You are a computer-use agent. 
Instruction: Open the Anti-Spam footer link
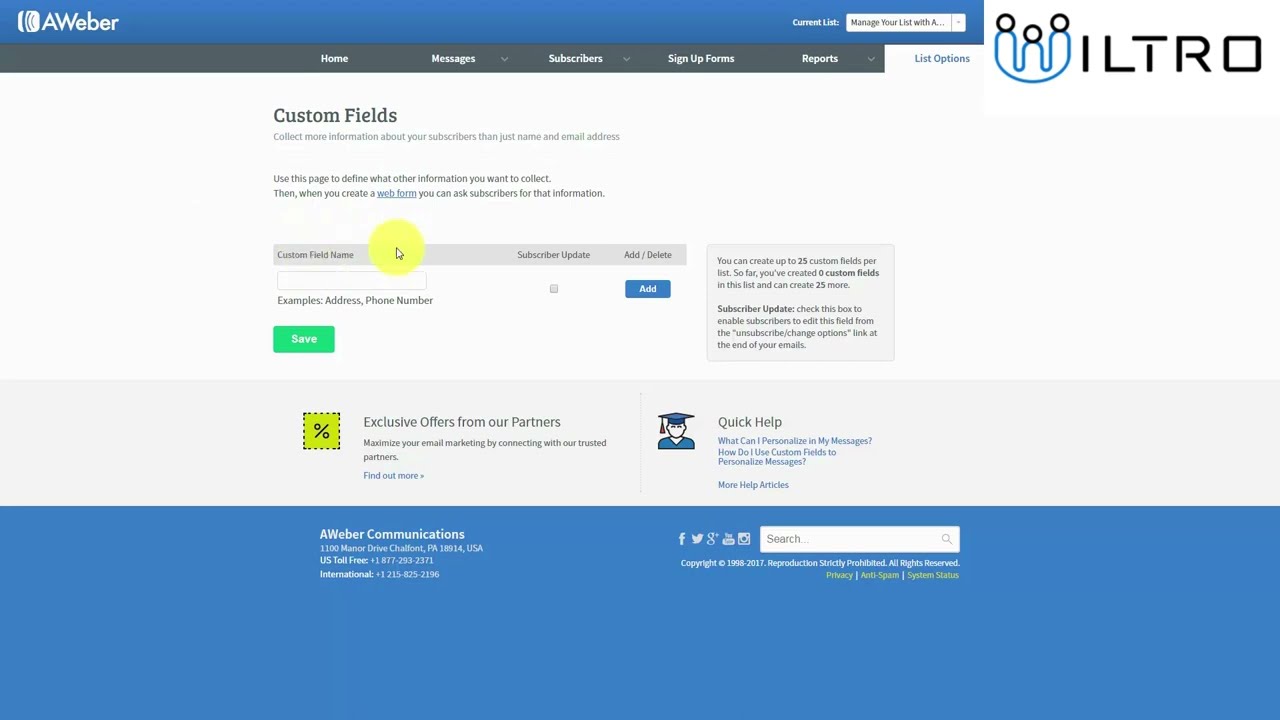pos(880,575)
